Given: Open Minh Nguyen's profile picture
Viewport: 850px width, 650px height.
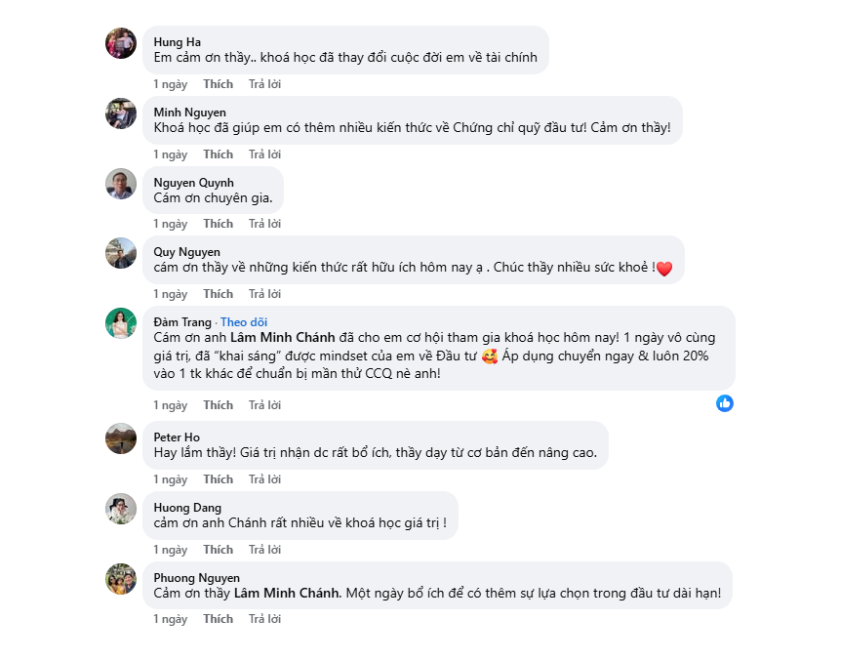Looking at the screenshot, I should 121,113.
